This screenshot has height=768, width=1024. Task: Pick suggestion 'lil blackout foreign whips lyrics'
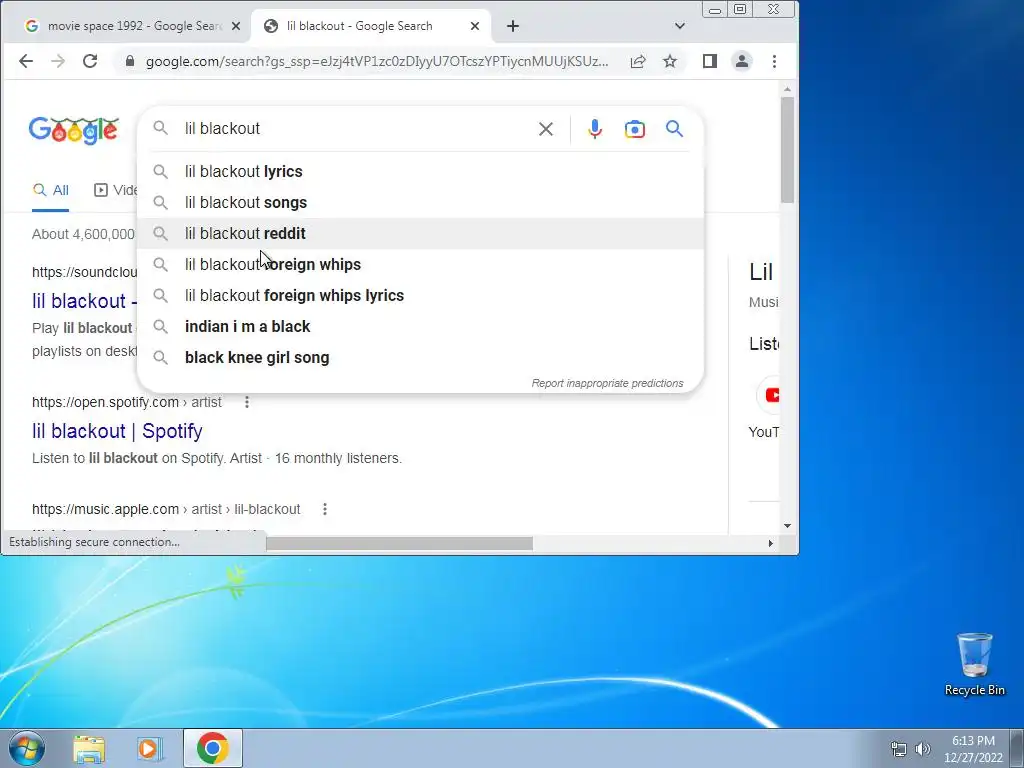click(421, 296)
